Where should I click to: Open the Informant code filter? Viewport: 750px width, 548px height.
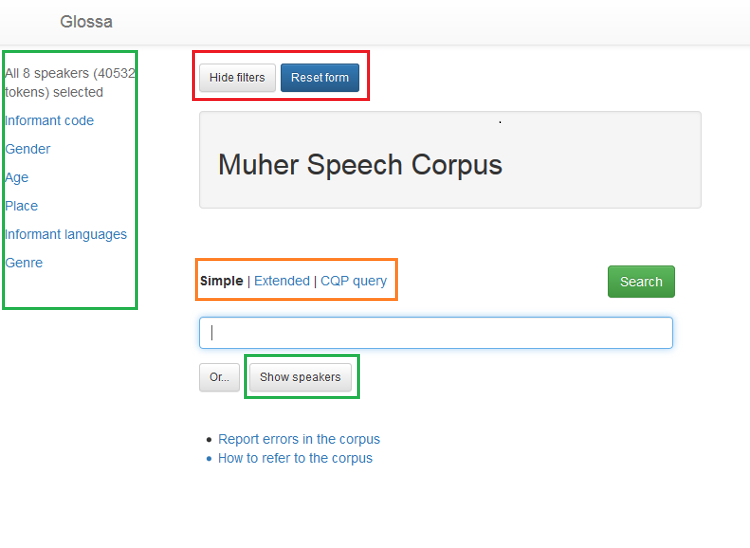49,121
